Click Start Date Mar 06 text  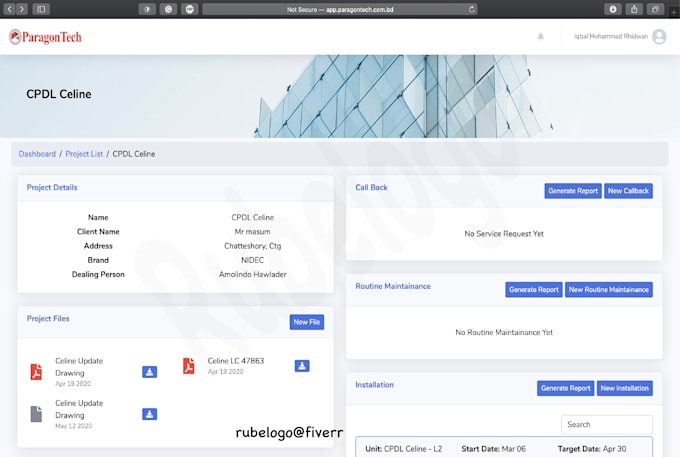click(x=494, y=449)
